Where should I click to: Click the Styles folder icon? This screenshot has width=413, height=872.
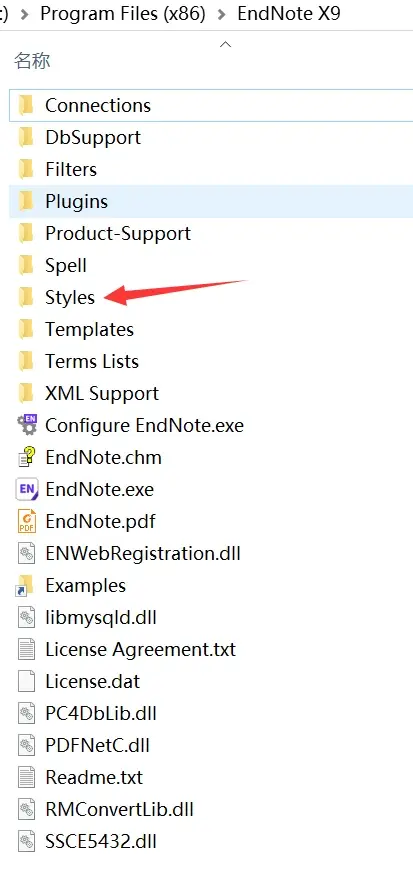(26, 298)
